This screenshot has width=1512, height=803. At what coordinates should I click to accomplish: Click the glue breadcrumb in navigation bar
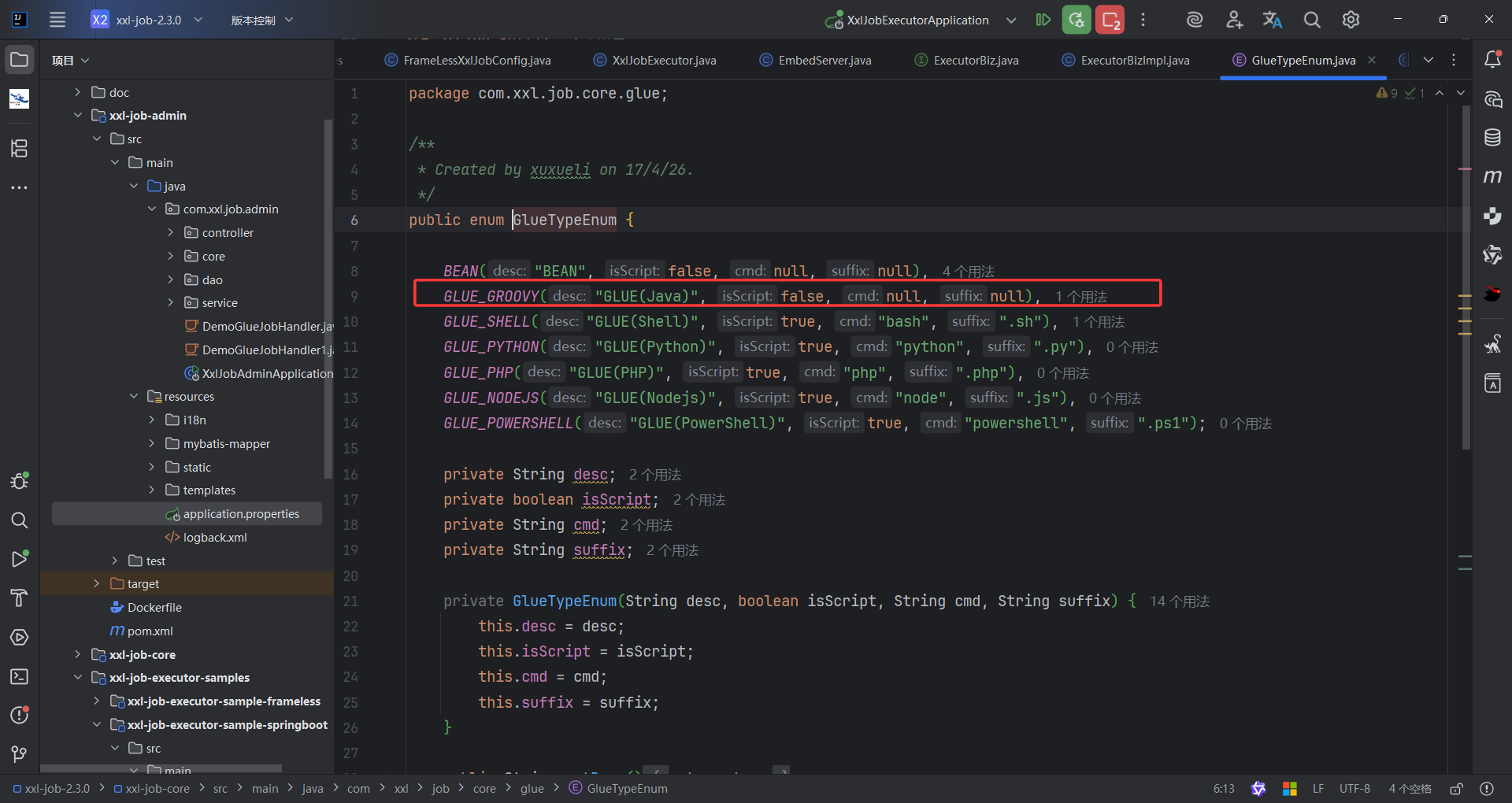pos(532,788)
